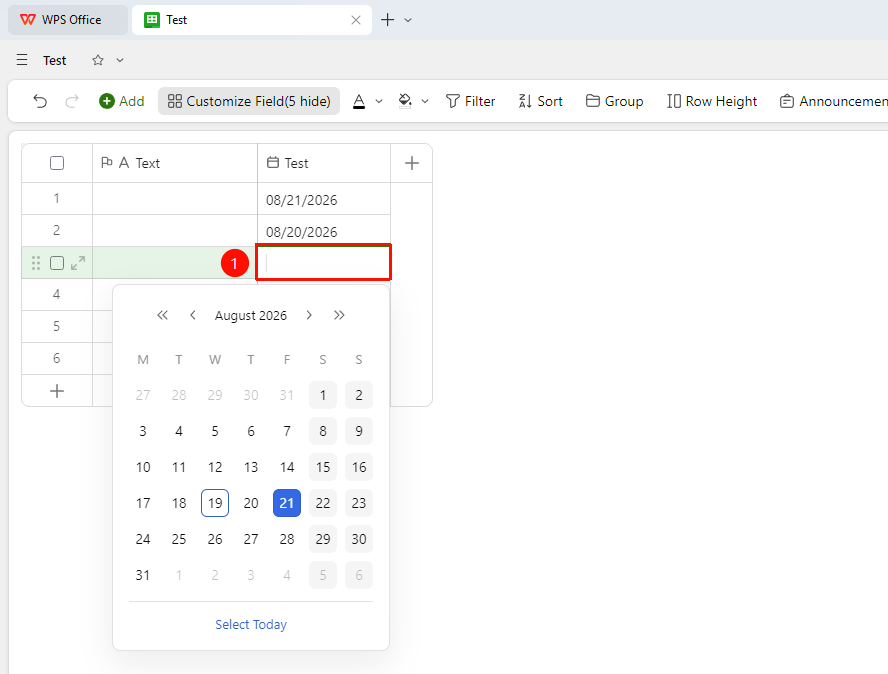Switch to the WPS Office tab
This screenshot has height=674, width=888.
click(x=67, y=20)
